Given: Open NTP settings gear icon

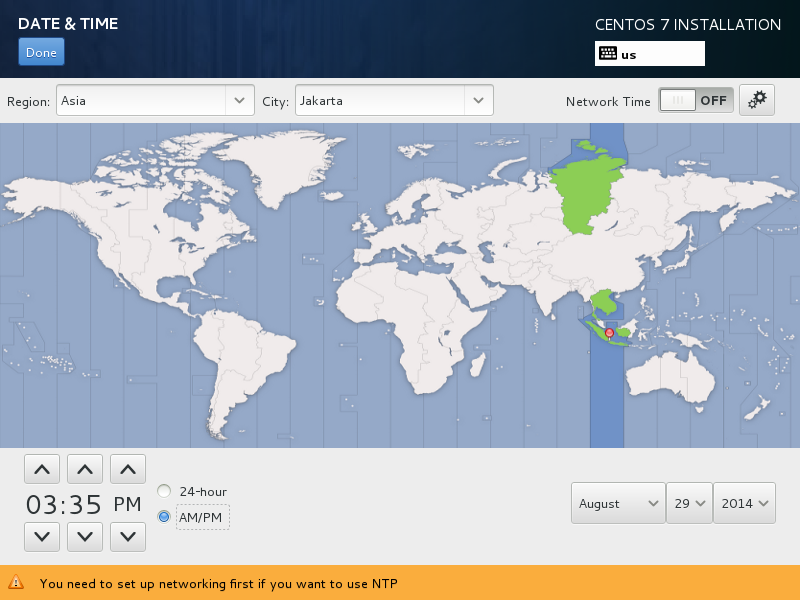Looking at the screenshot, I should 757,100.
